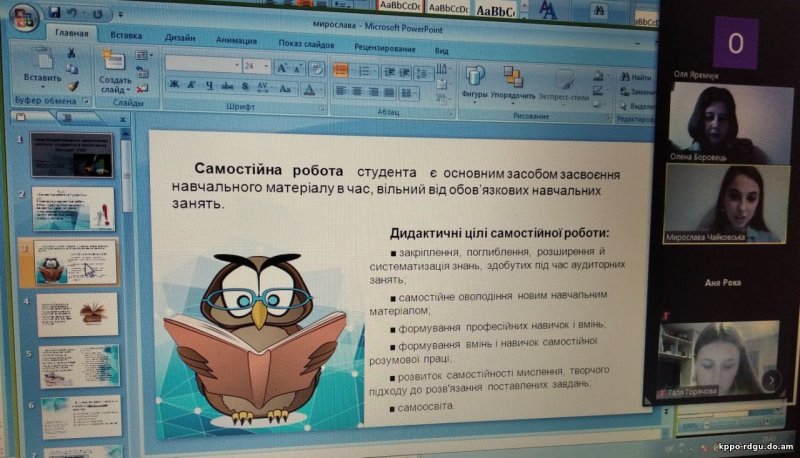Click the Выделить select button
Image resolution: width=800 pixels, height=458 pixels.
pos(637,106)
